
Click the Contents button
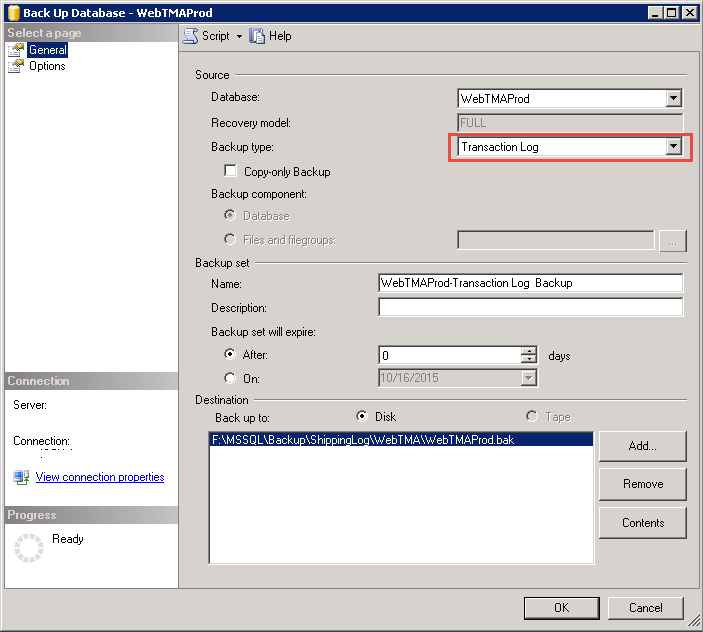pos(642,523)
